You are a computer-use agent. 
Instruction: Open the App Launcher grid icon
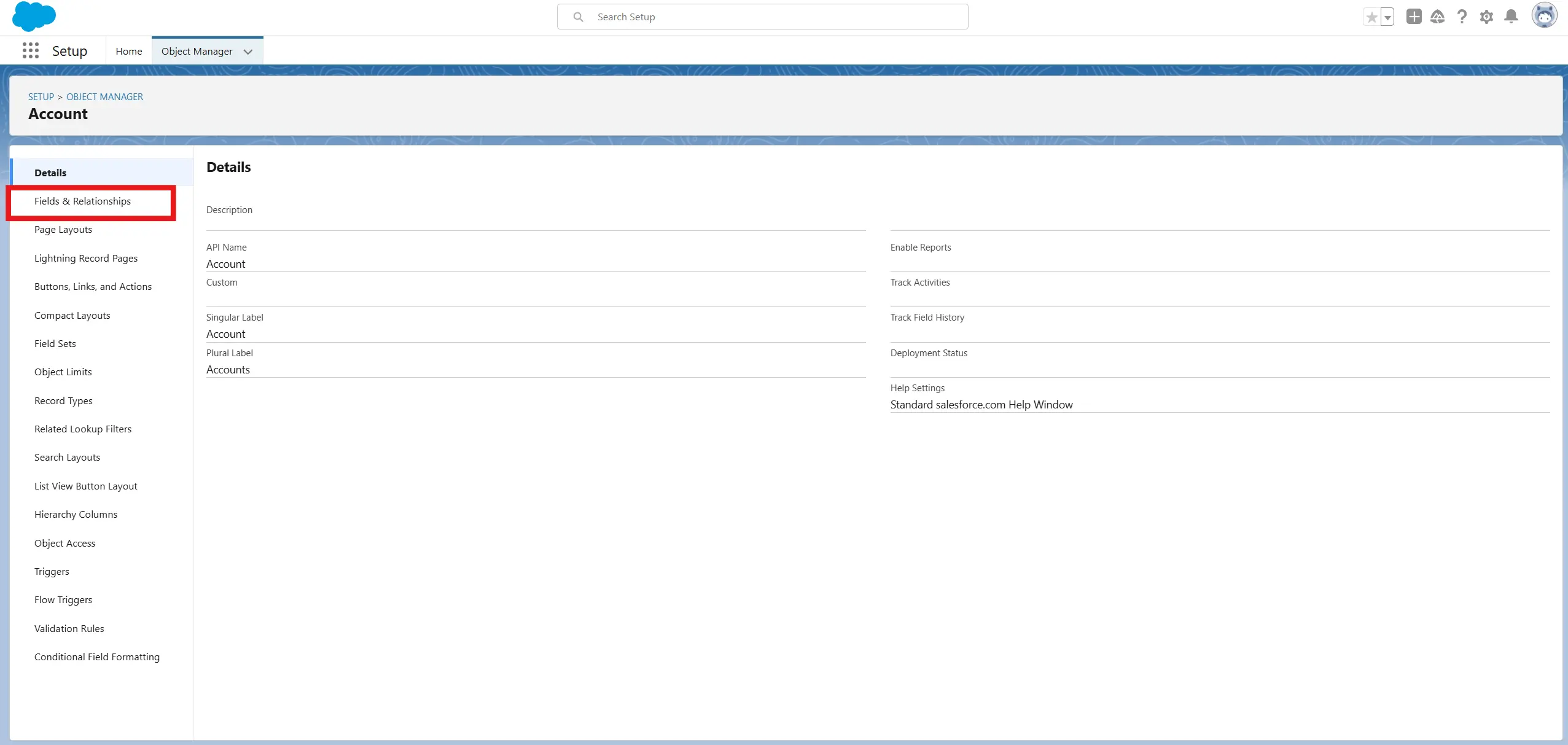point(31,51)
